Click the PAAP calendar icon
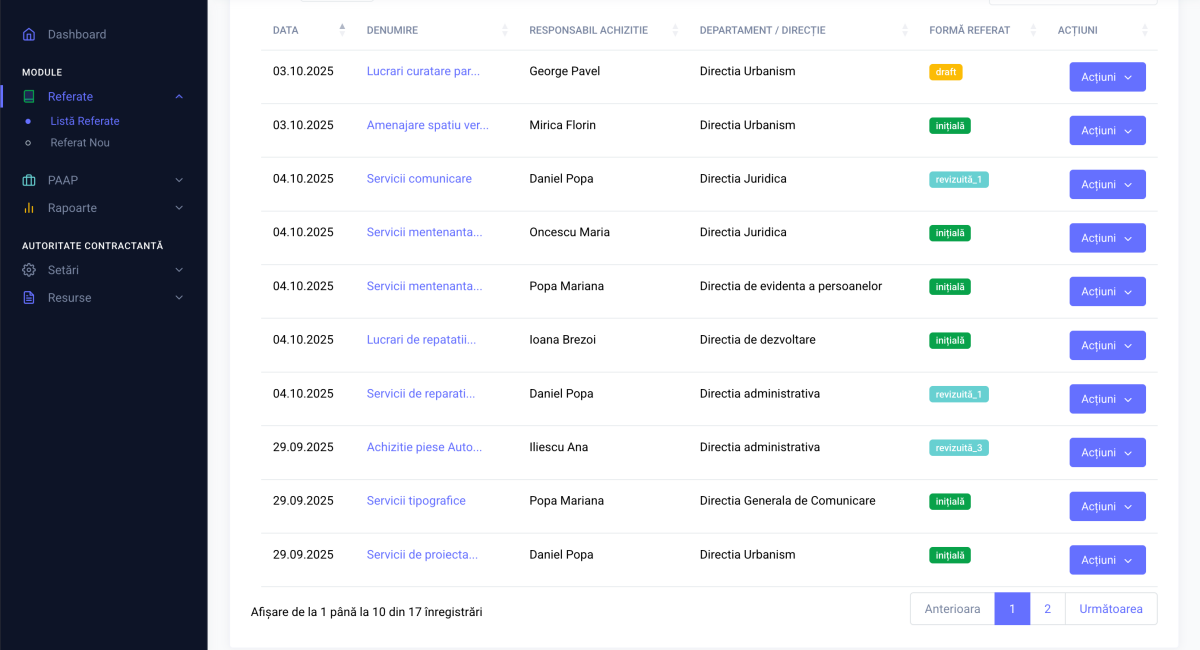1200x650 pixels. [x=29, y=180]
